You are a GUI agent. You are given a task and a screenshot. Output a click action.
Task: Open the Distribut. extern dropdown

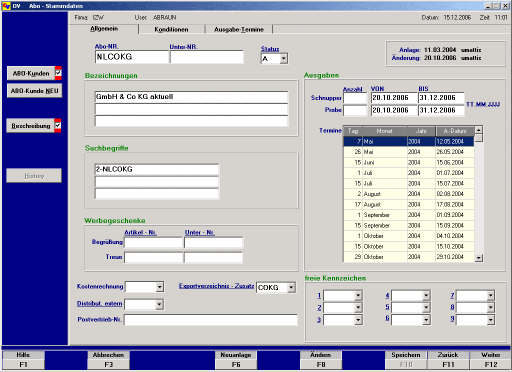click(159, 304)
